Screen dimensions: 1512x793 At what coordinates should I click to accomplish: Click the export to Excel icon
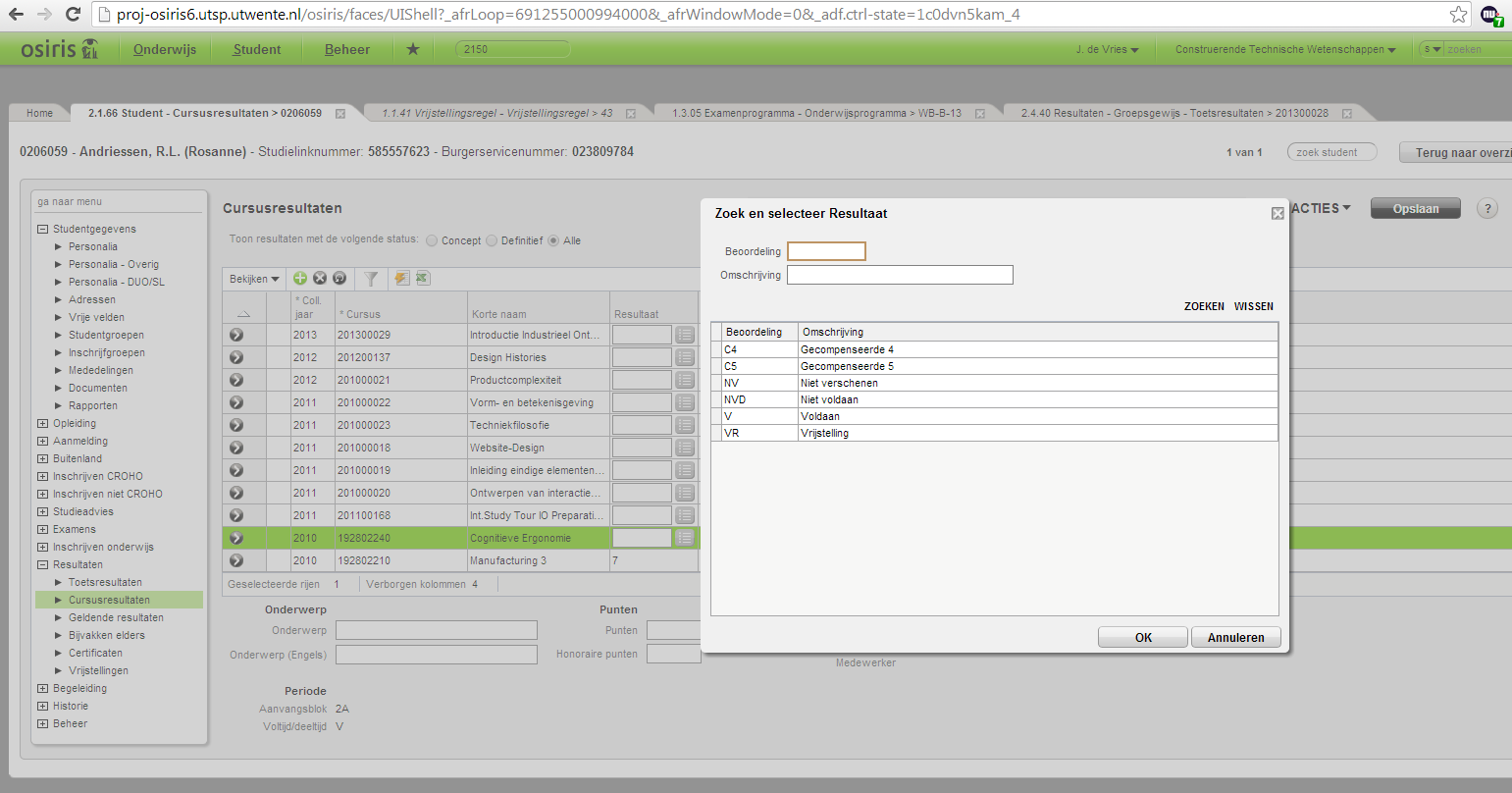pos(422,279)
